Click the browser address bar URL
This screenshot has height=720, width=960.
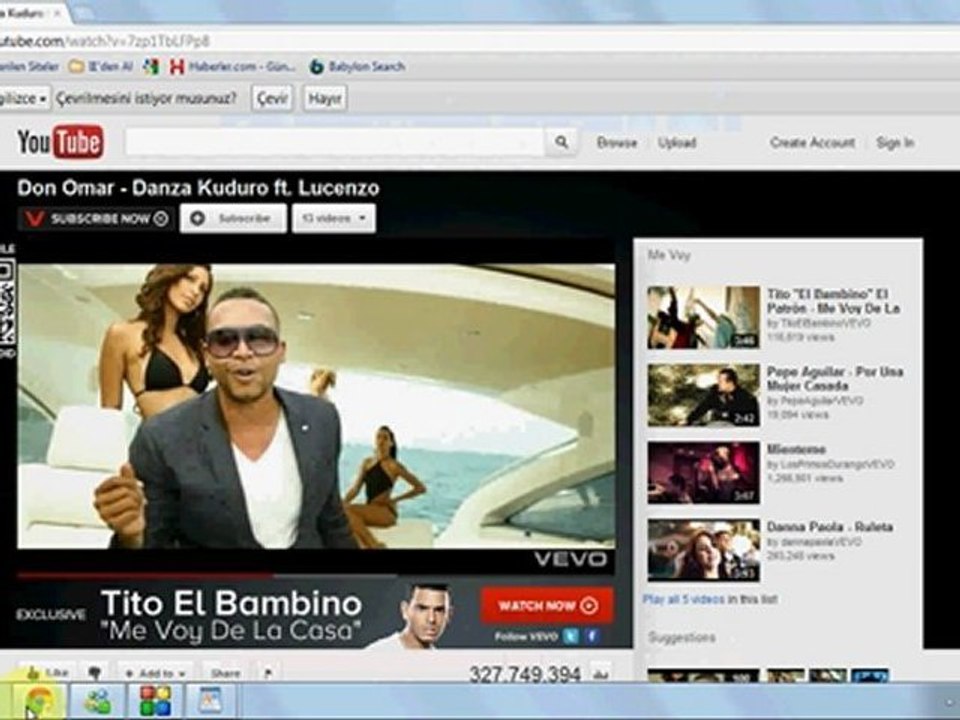(x=104, y=42)
